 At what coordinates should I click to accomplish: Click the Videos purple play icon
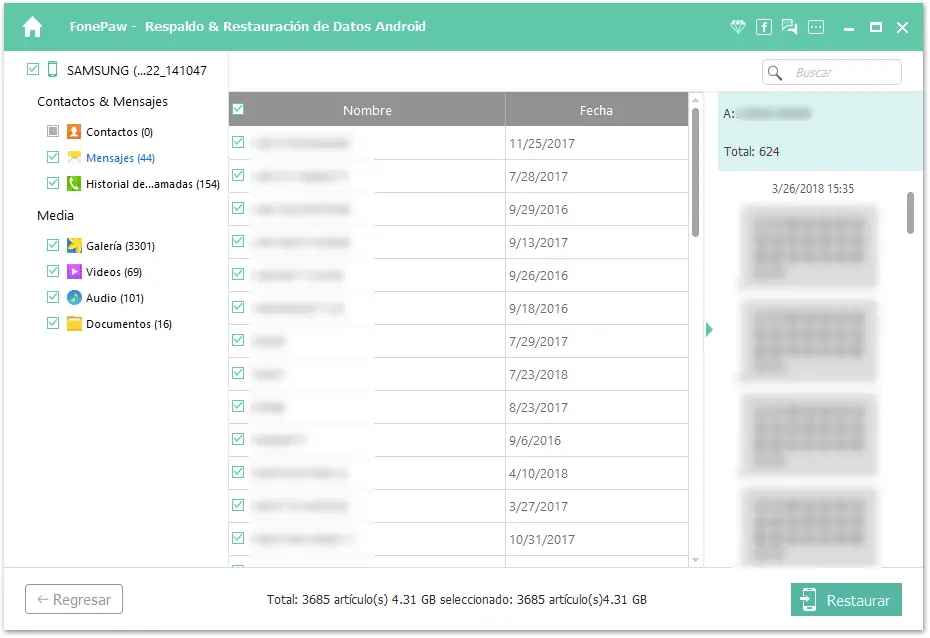(74, 272)
